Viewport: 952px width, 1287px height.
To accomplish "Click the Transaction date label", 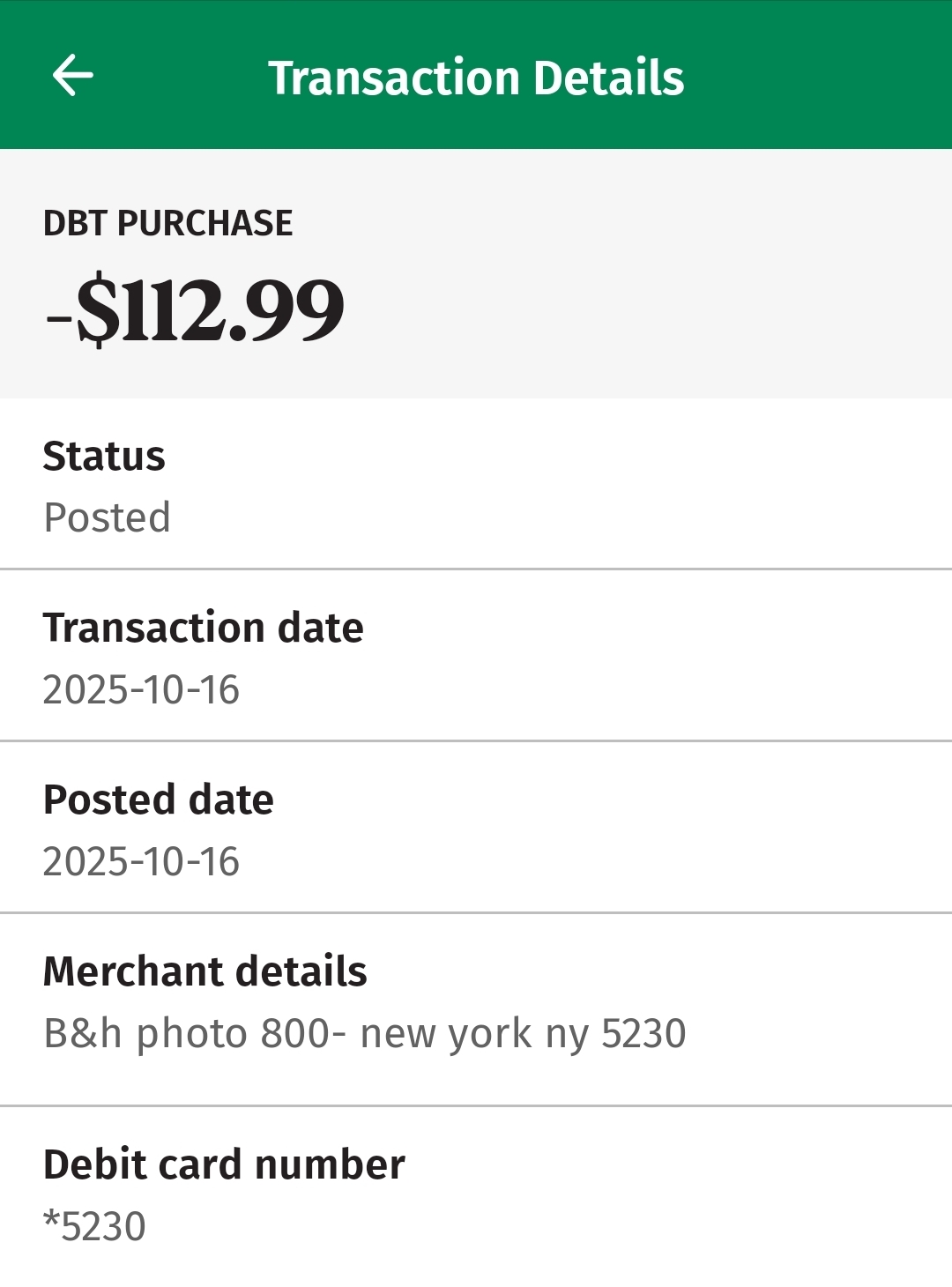I will (203, 628).
